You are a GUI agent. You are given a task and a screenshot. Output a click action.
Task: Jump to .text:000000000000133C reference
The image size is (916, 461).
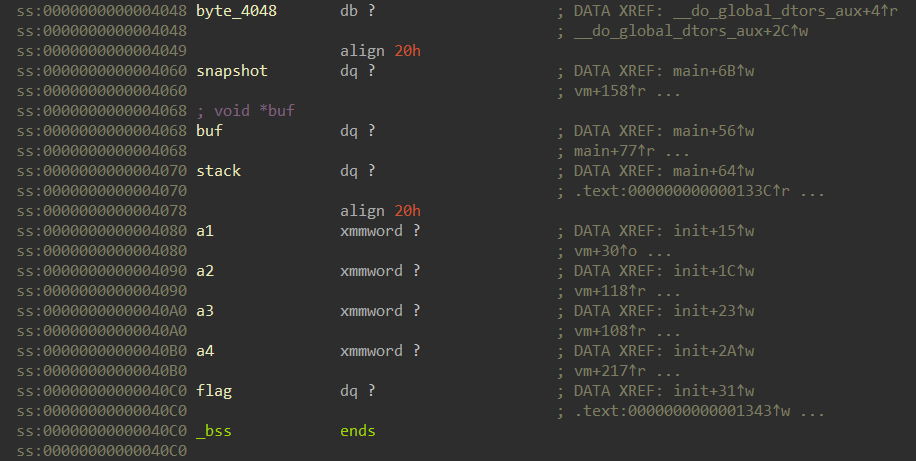[682, 191]
